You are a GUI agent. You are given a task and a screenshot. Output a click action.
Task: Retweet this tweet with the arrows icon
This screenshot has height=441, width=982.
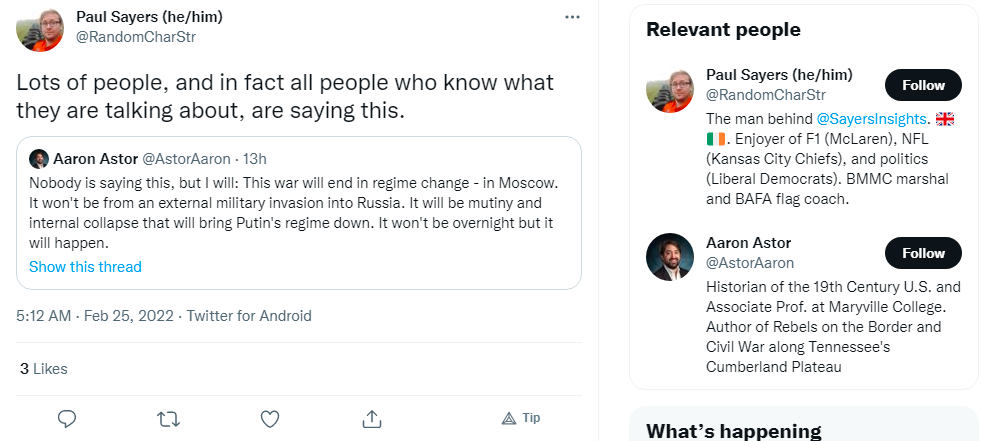pos(169,418)
